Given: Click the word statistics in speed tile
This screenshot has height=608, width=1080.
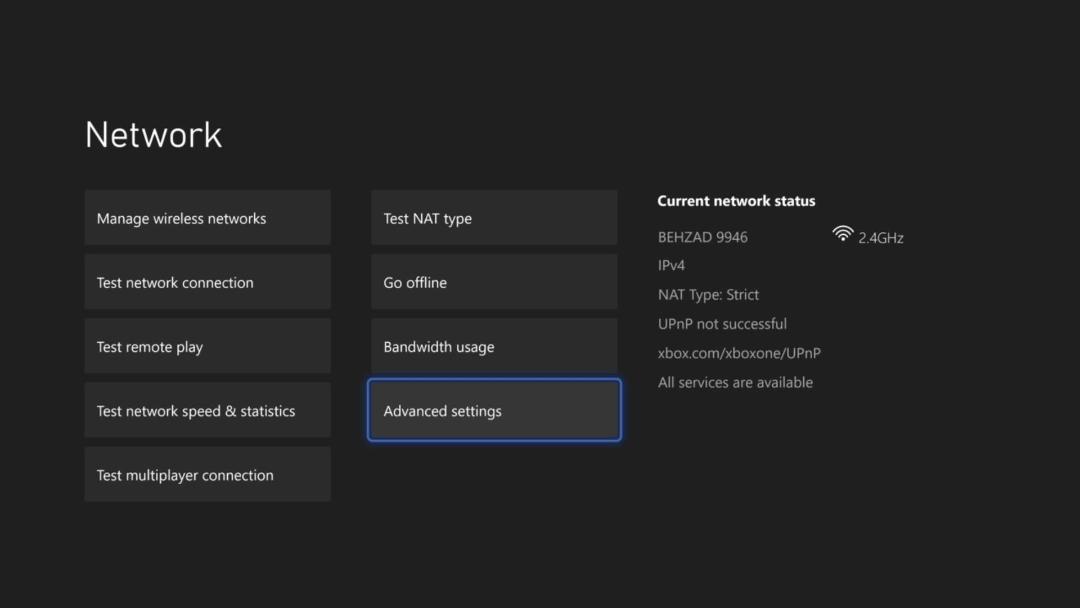Looking at the screenshot, I should (x=267, y=411).
